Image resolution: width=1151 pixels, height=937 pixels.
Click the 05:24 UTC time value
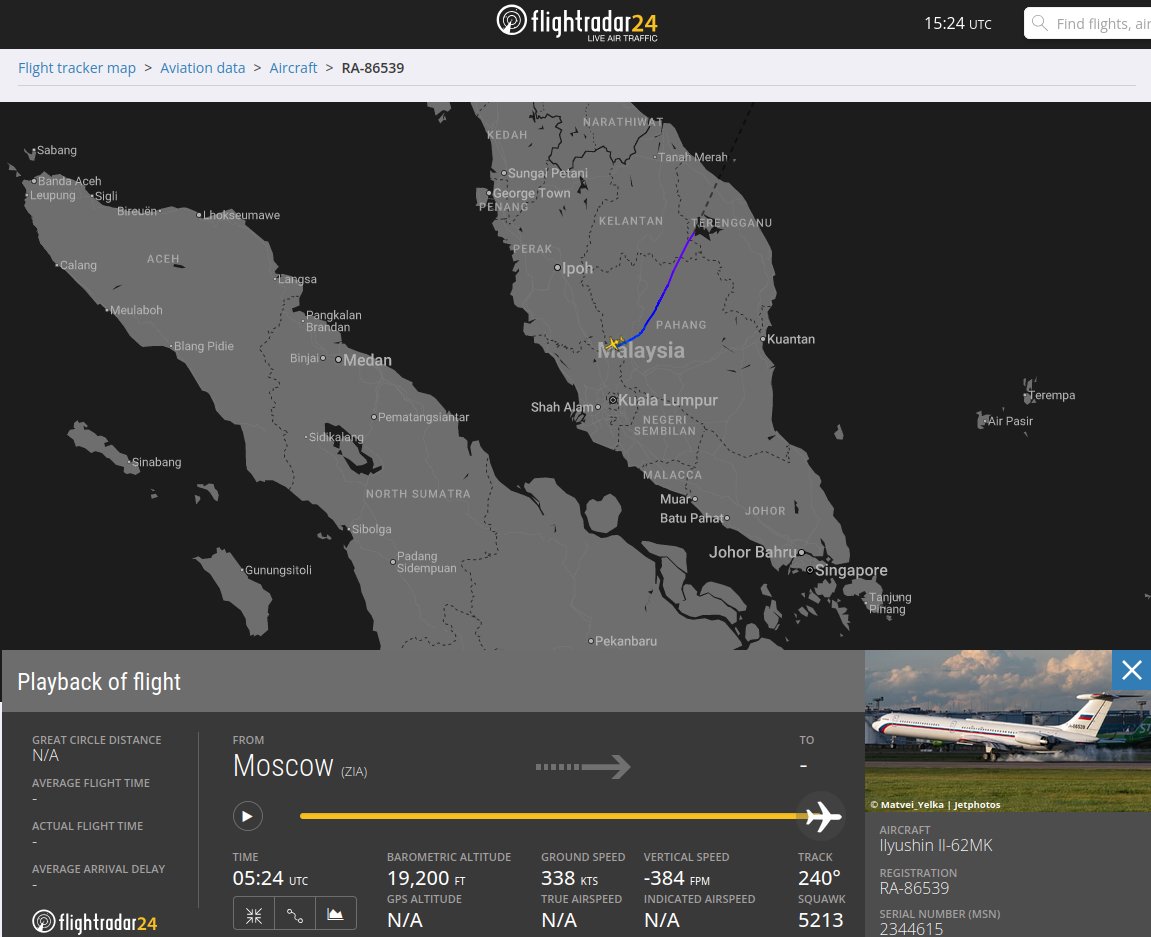[270, 878]
